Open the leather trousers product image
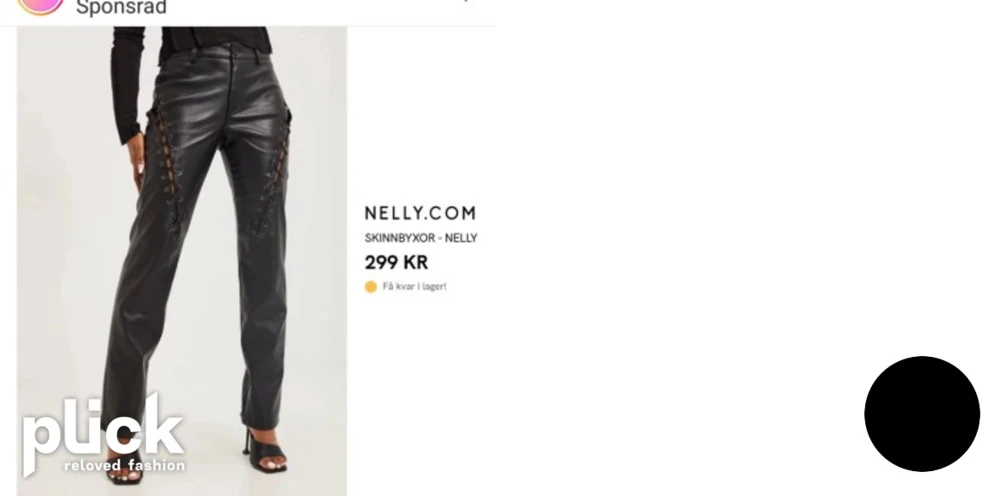 (182, 261)
